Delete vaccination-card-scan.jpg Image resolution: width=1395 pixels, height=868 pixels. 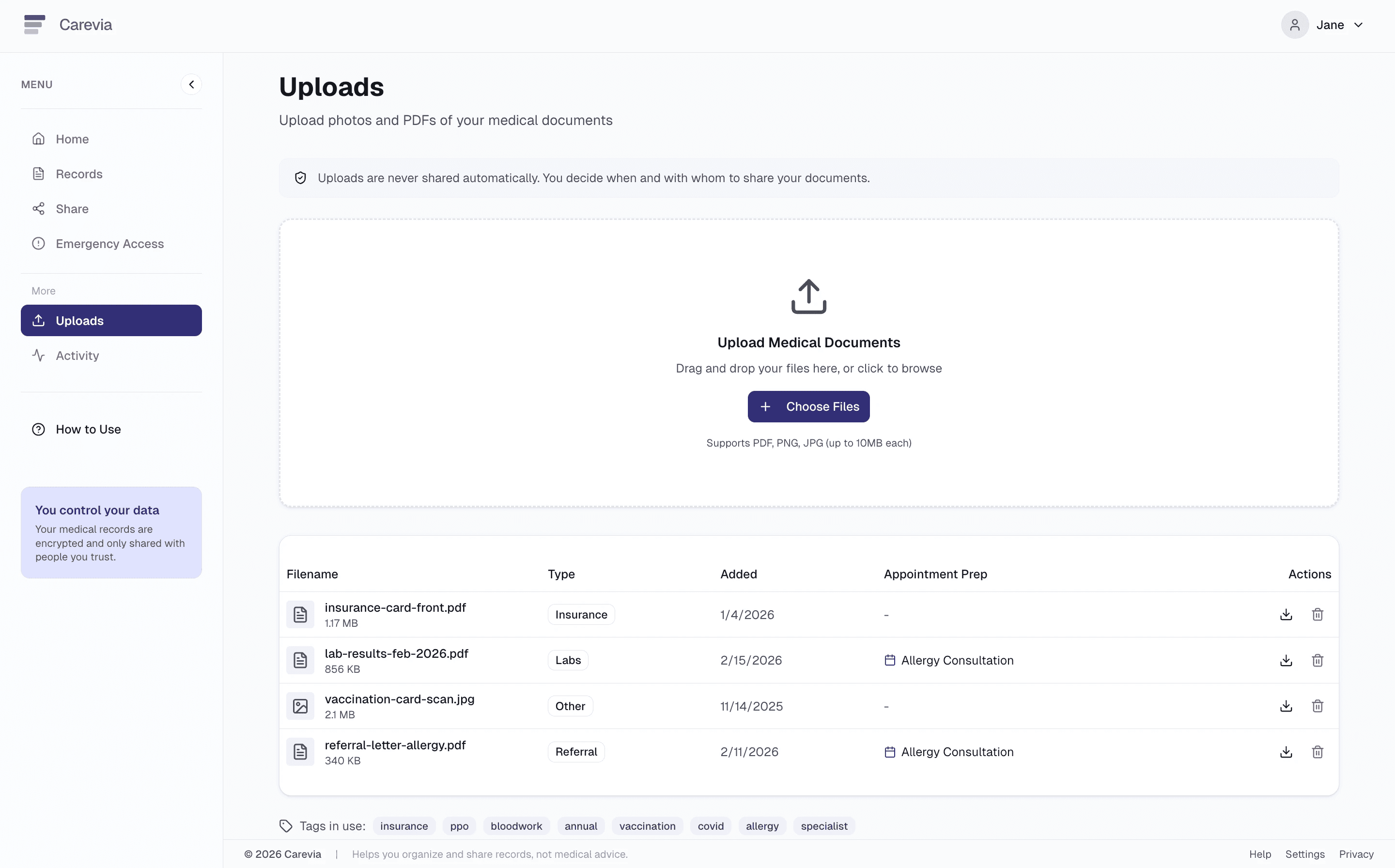1317,706
